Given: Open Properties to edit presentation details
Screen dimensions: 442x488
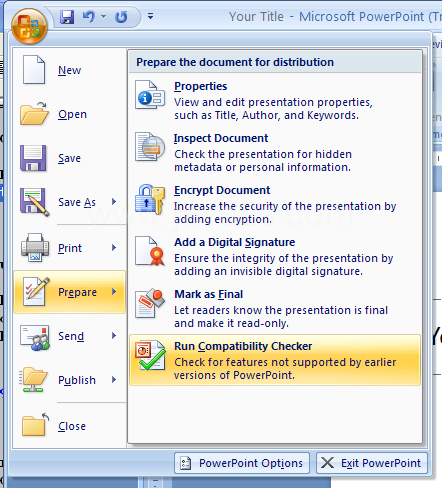Looking at the screenshot, I should [275, 100].
